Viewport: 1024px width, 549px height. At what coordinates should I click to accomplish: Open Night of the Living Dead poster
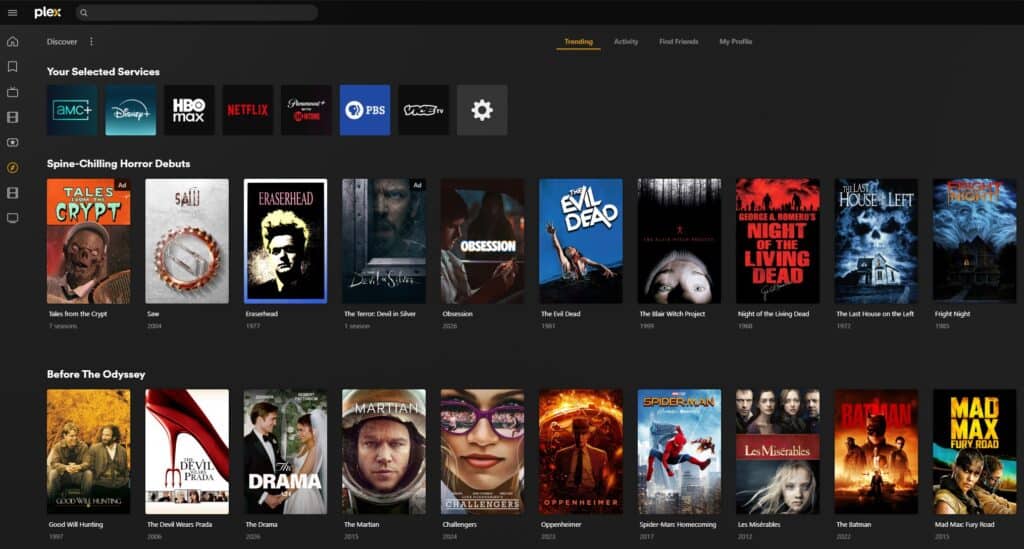pos(778,241)
